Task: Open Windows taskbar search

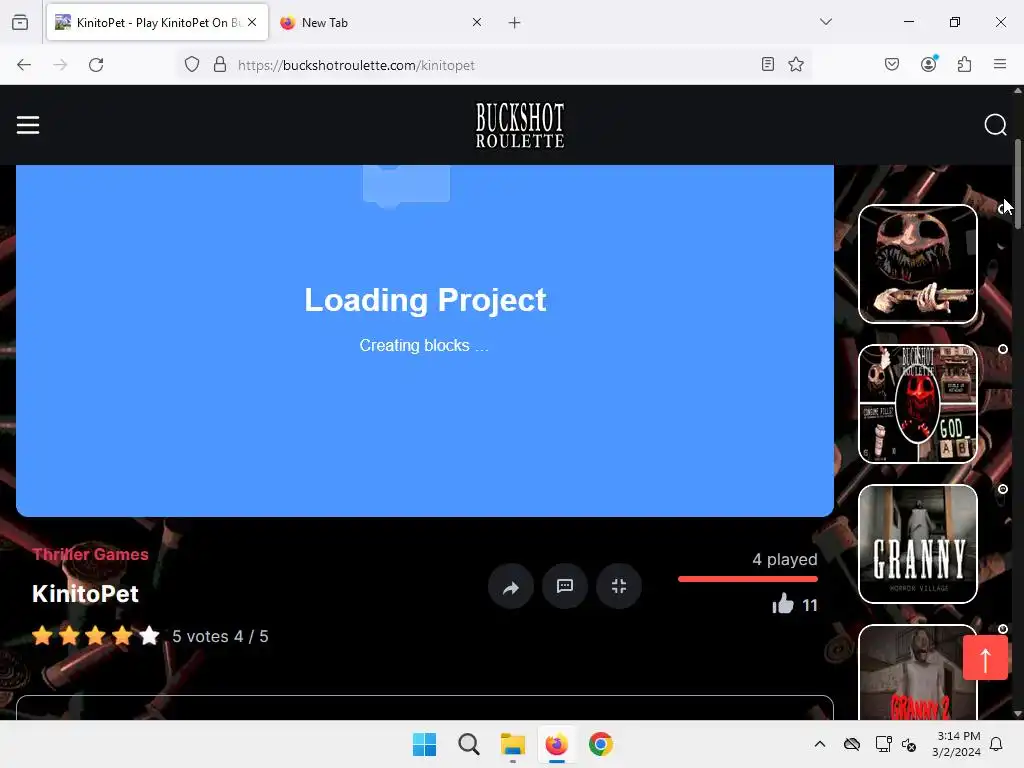Action: point(469,744)
